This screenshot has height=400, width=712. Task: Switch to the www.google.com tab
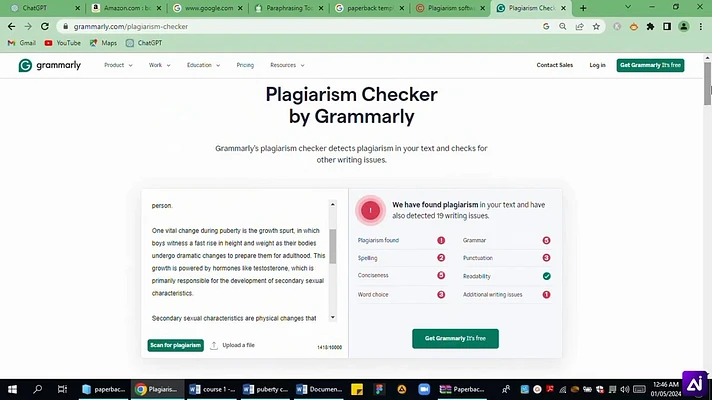tap(208, 8)
